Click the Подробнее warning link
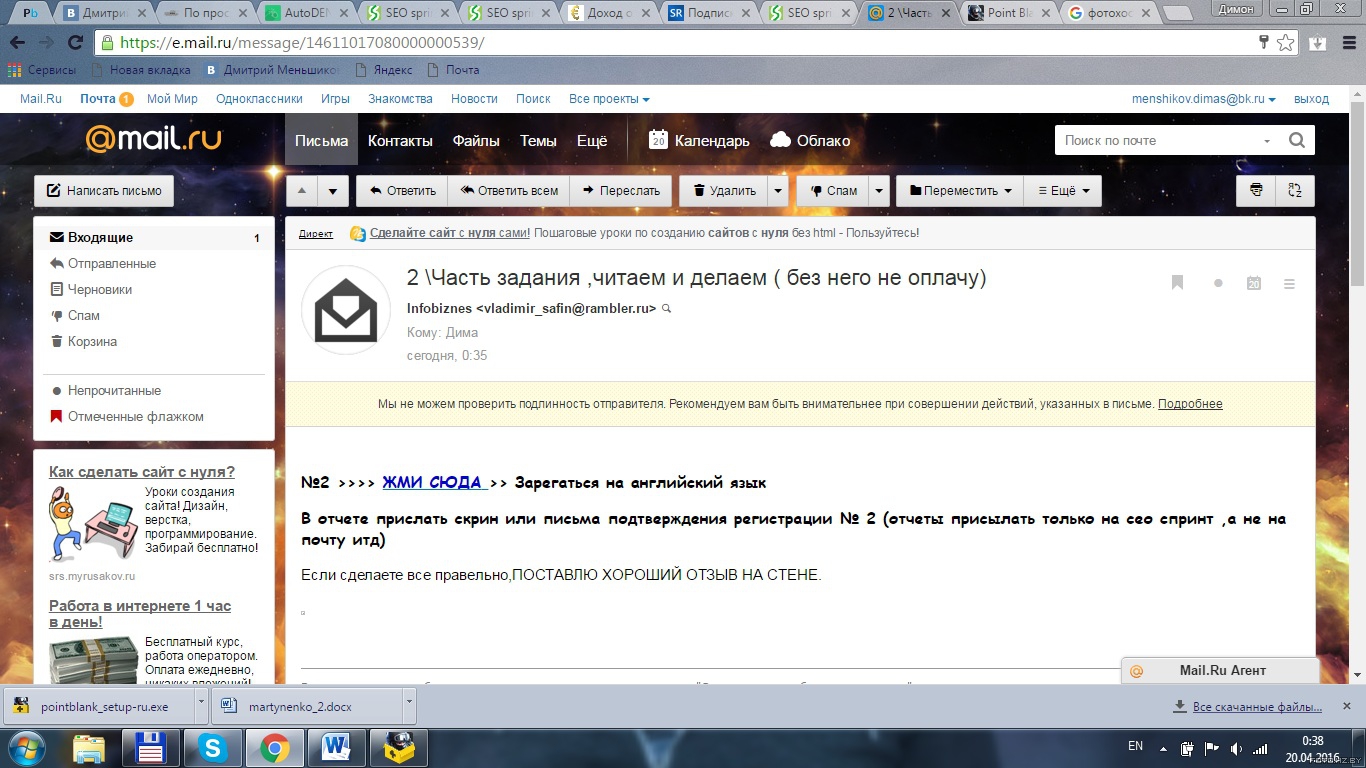Image resolution: width=1366 pixels, height=768 pixels. click(1190, 404)
